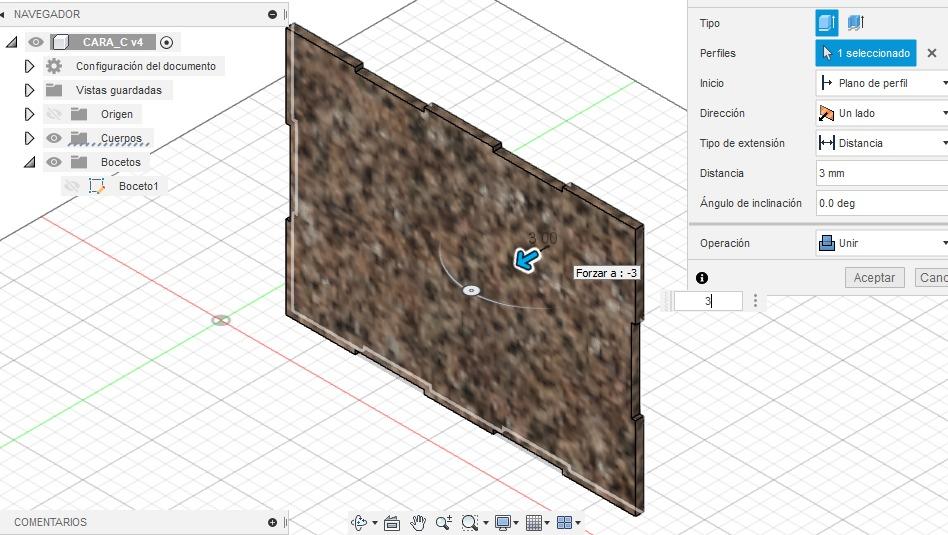Image resolution: width=948 pixels, height=535 pixels.
Task: Click the Zoom Window fit icon
Action: click(470, 523)
